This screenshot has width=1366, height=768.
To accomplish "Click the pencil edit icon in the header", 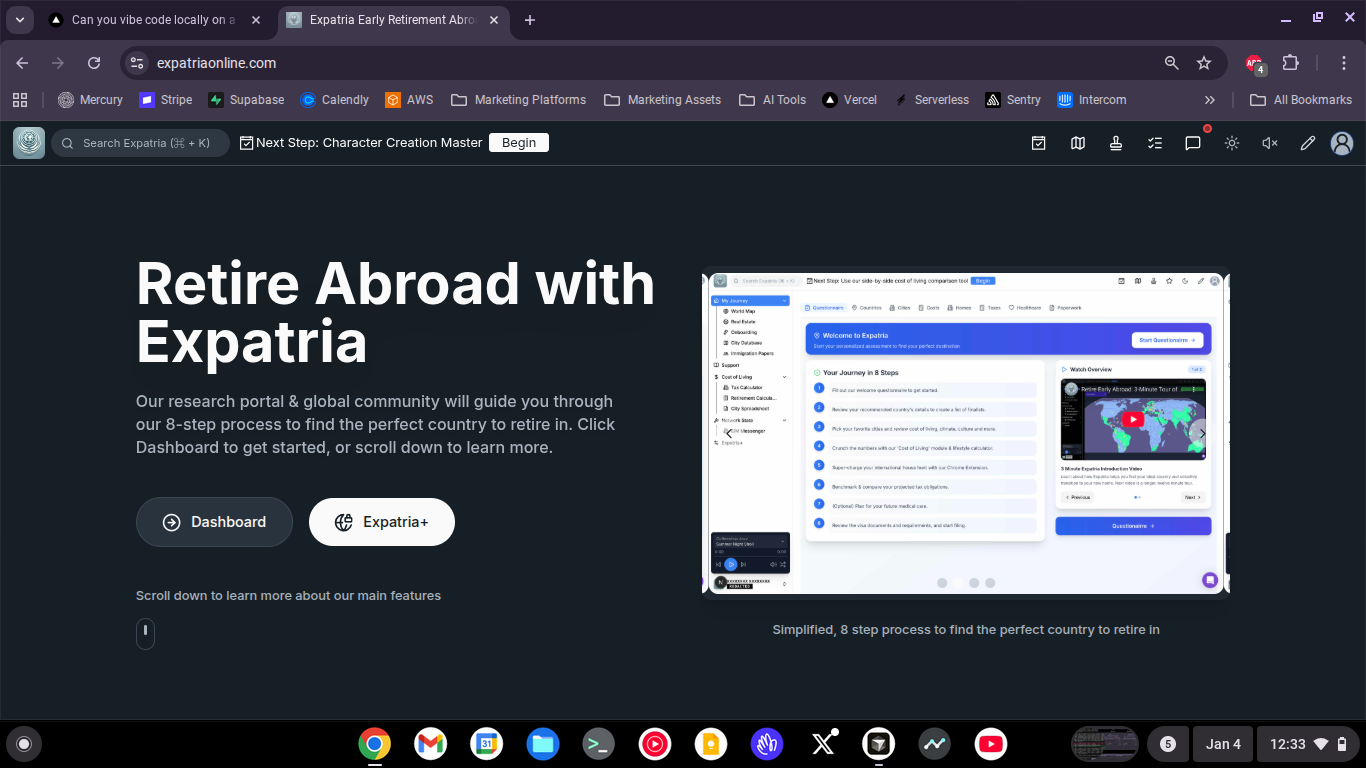I will click(x=1307, y=143).
